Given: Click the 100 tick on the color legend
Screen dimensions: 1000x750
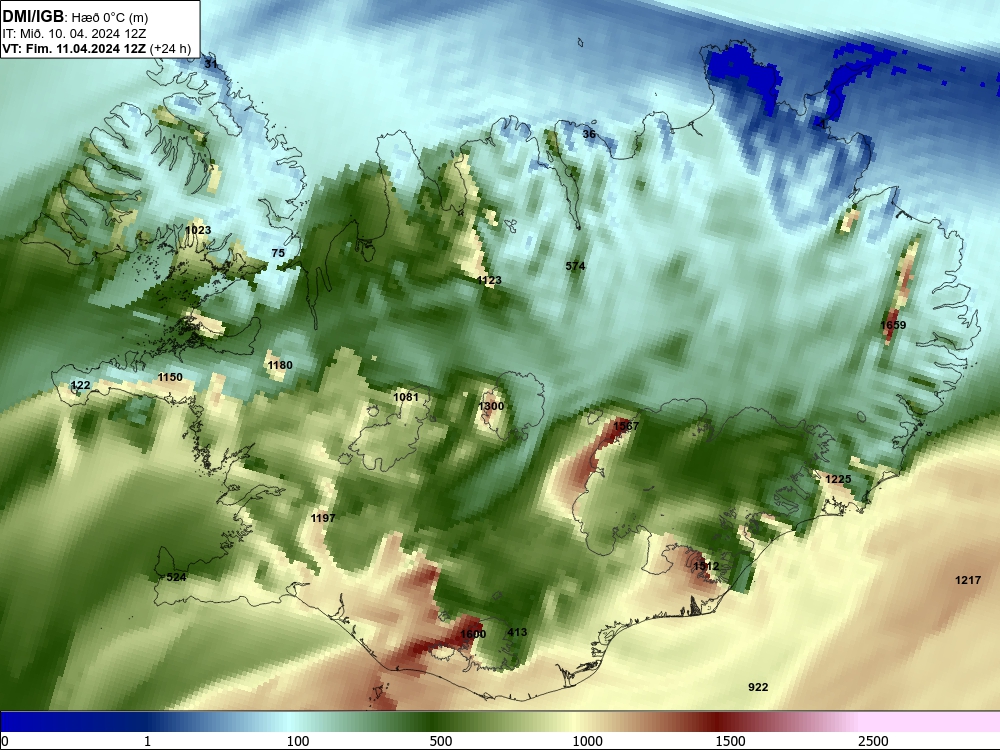Looking at the screenshot, I should tap(298, 741).
